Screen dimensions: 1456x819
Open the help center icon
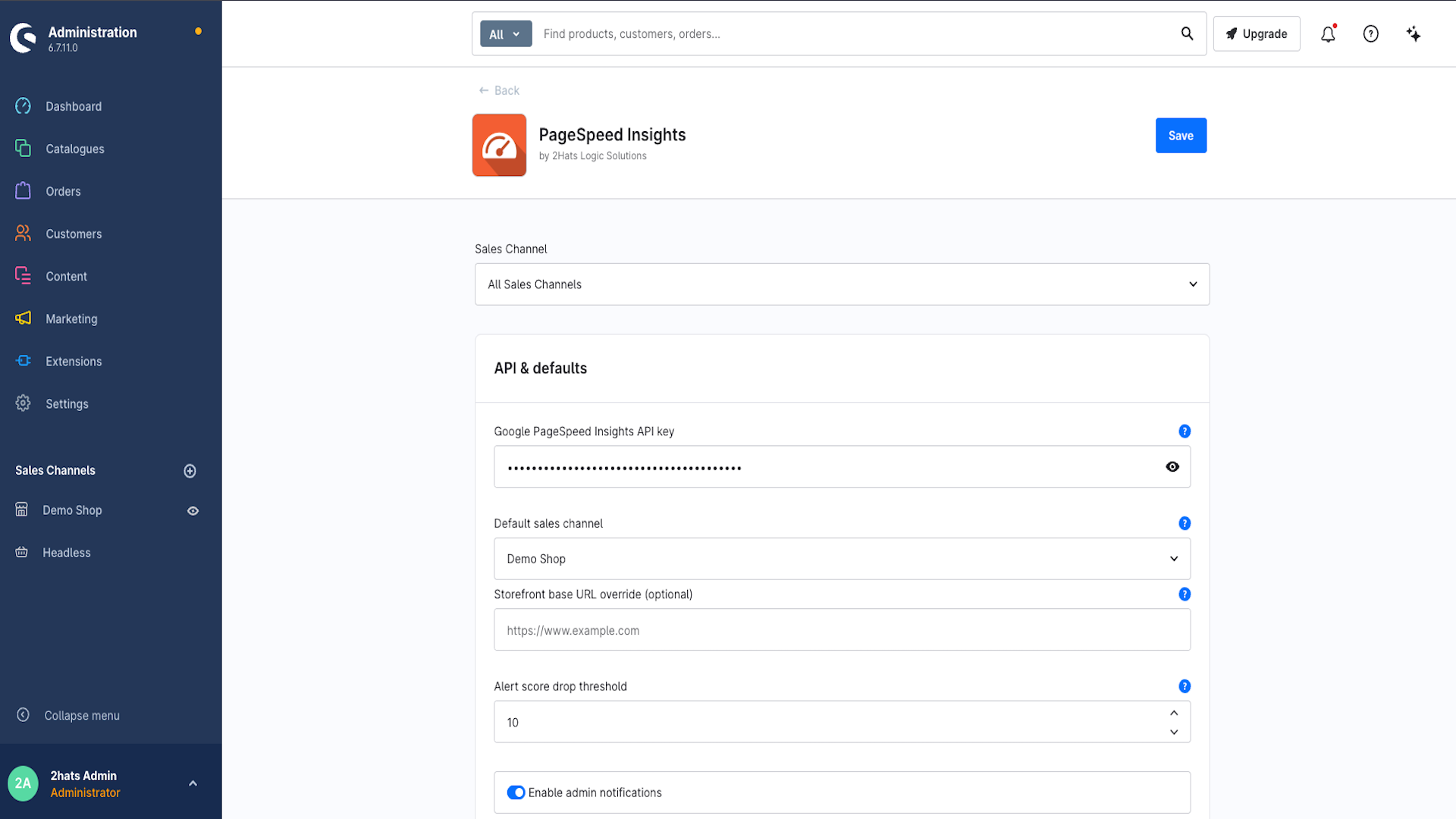1371,34
